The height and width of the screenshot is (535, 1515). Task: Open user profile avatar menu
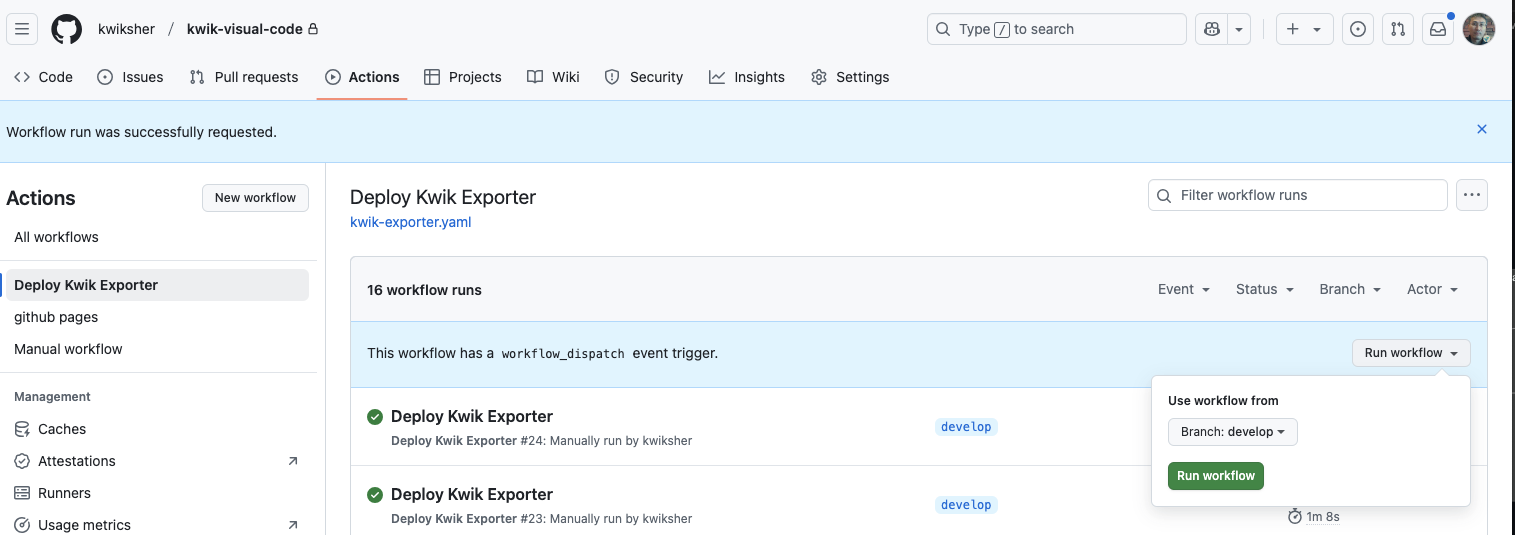click(x=1479, y=29)
